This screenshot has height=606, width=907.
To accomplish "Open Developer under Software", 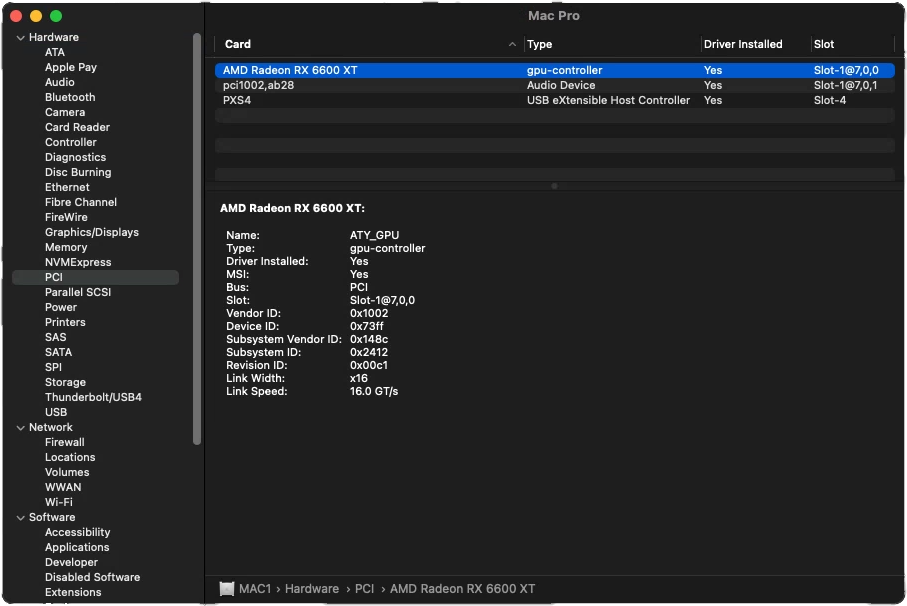I will (71, 563).
